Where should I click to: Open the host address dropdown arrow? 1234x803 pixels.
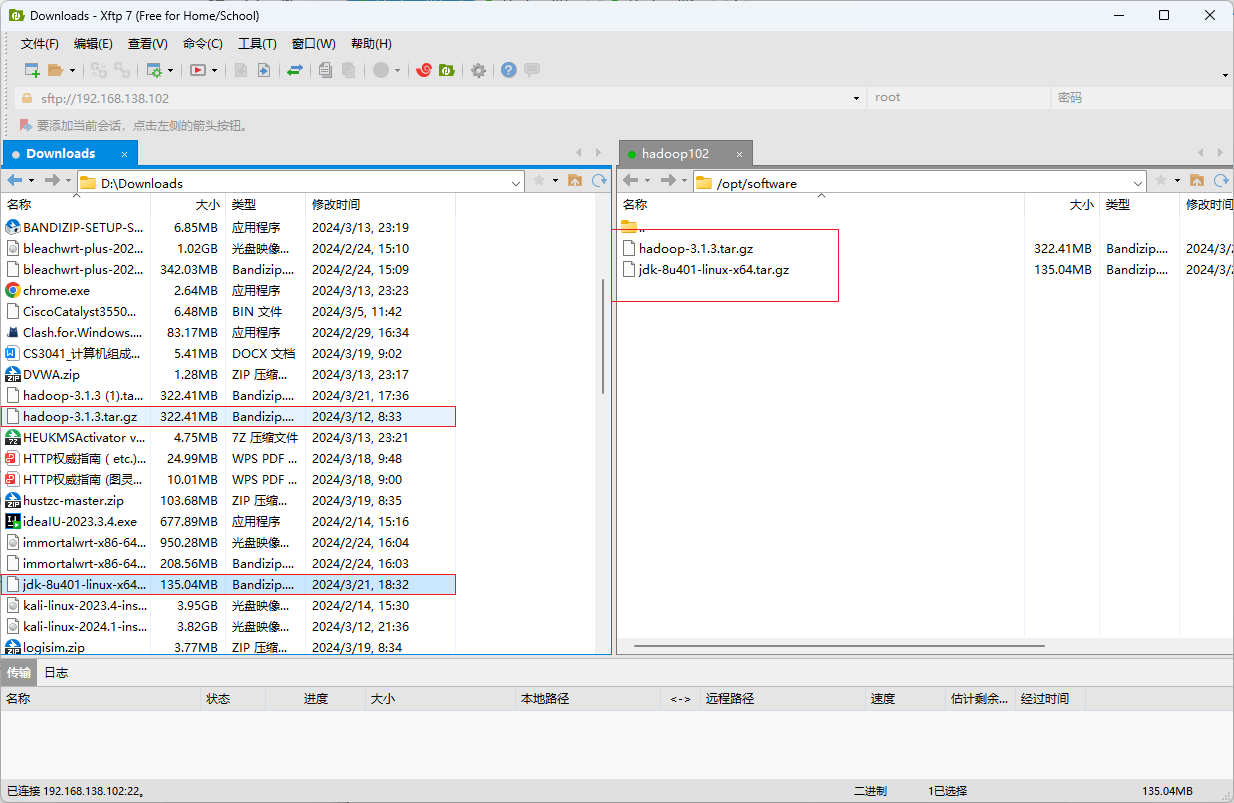tap(857, 98)
